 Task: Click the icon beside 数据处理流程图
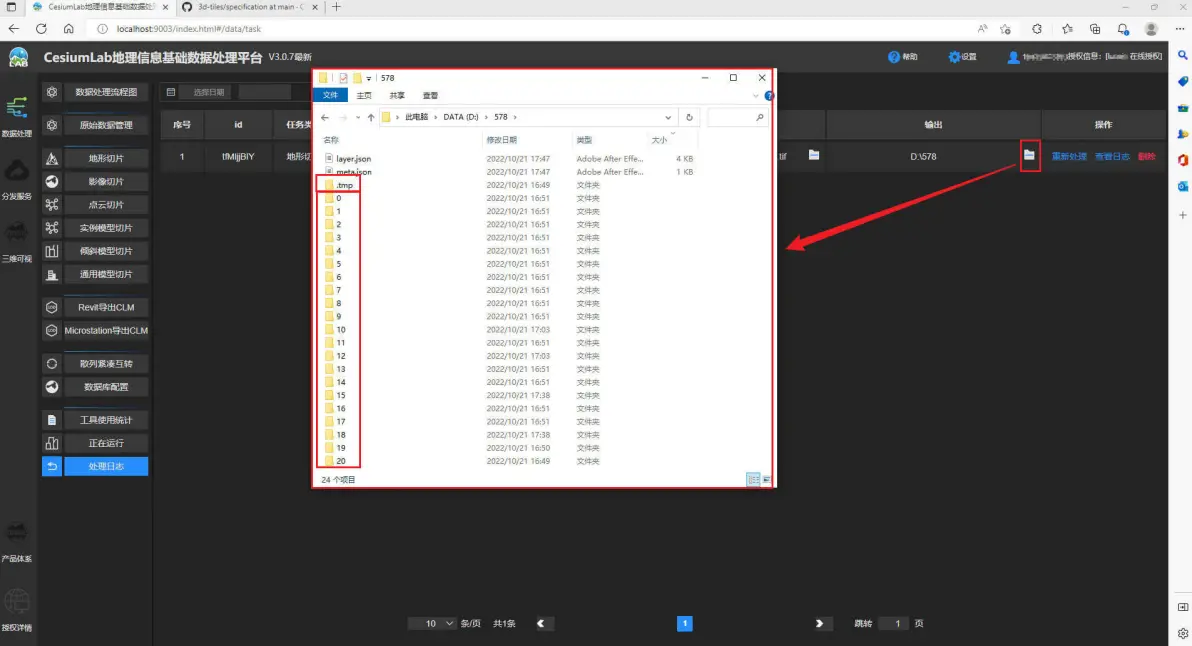click(x=52, y=92)
